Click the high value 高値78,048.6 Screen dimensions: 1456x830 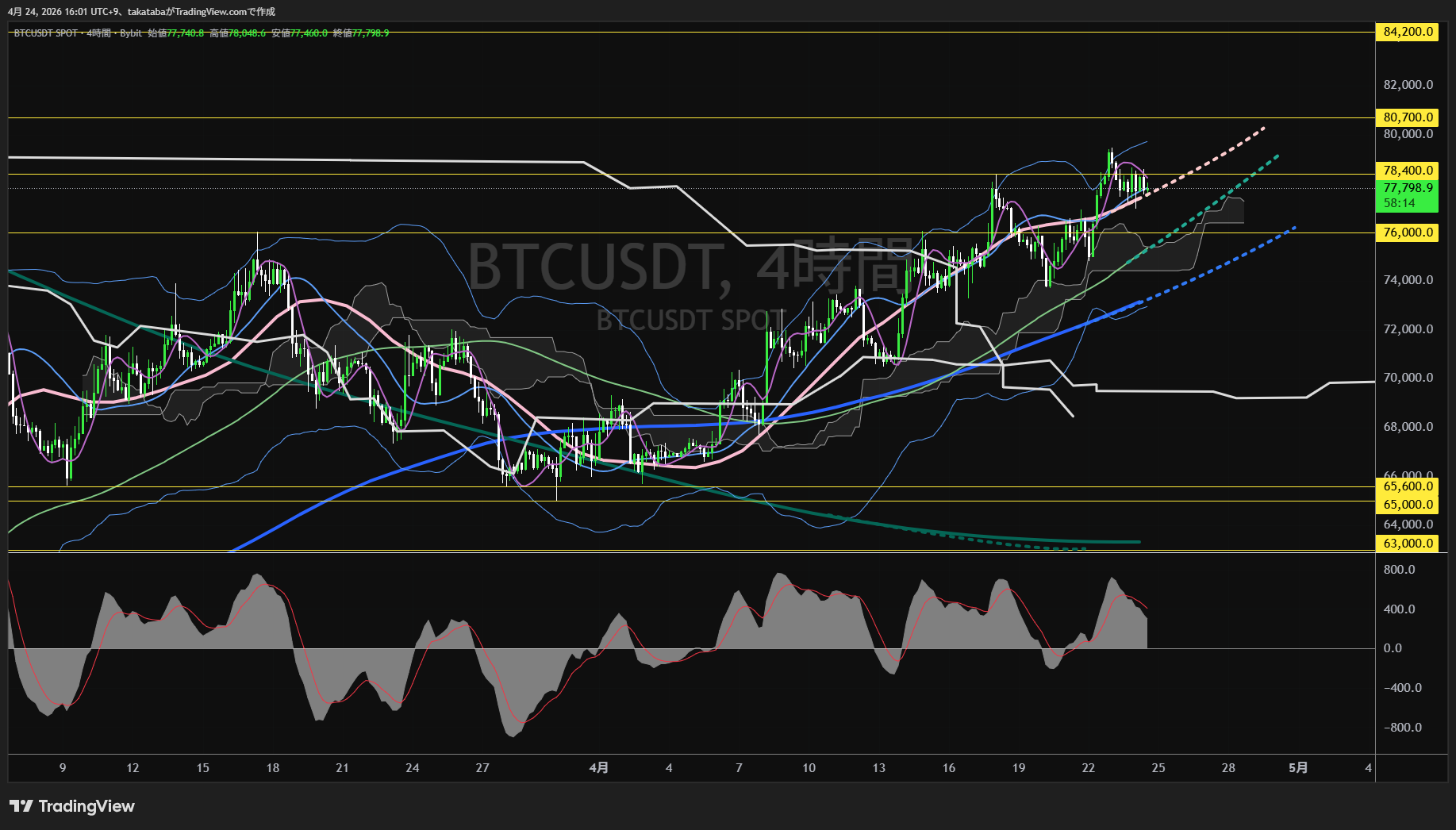coord(238,33)
